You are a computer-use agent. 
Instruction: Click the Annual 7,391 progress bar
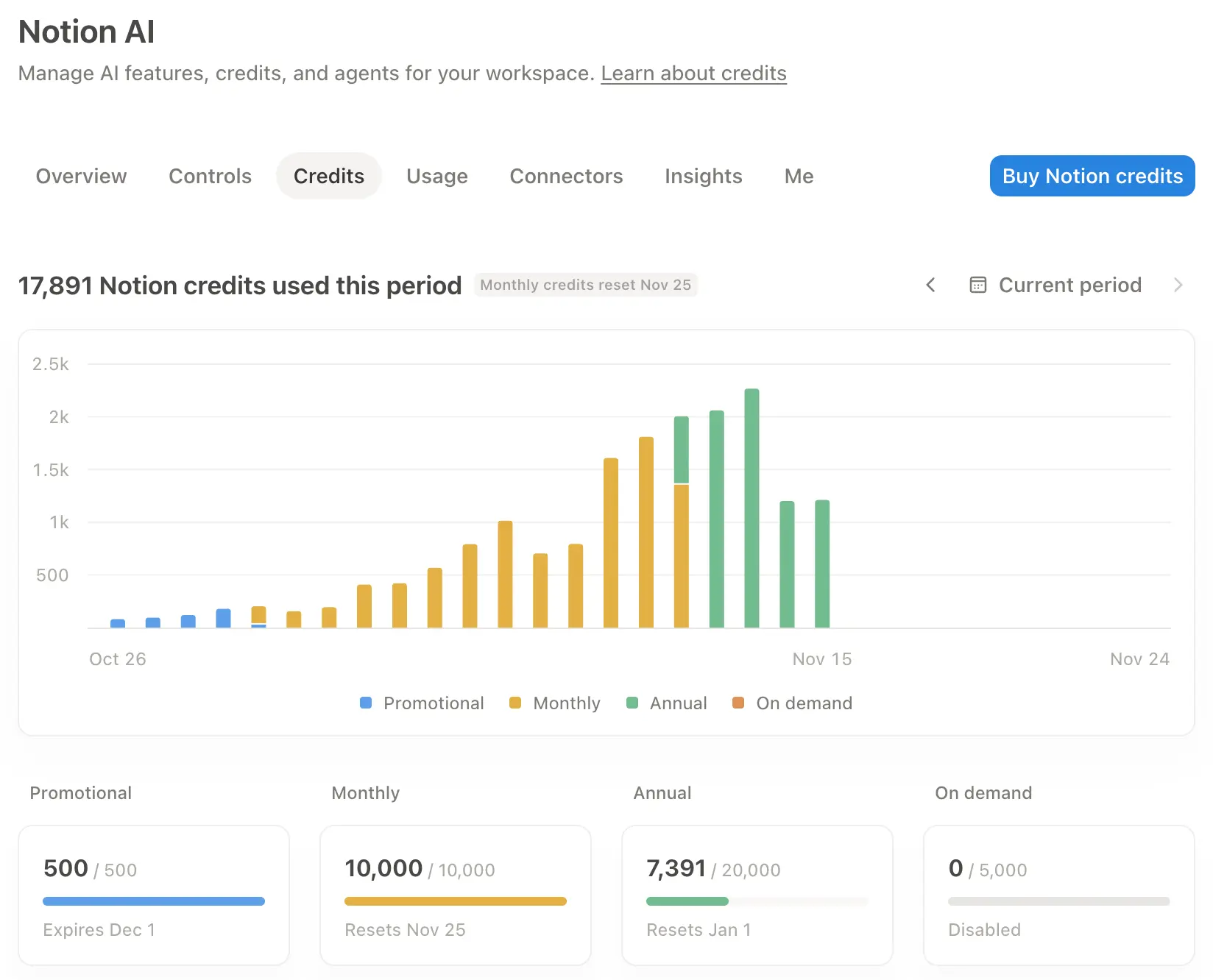(x=757, y=901)
